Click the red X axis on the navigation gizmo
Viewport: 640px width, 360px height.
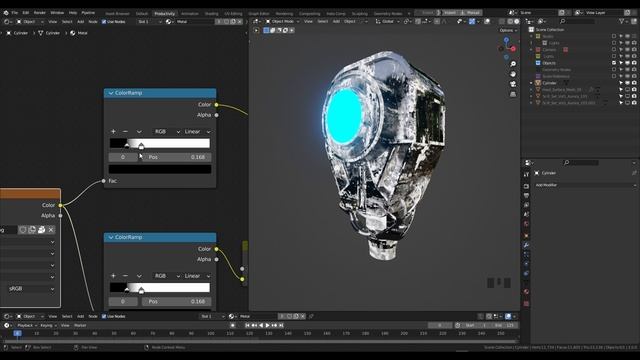tap(513, 49)
